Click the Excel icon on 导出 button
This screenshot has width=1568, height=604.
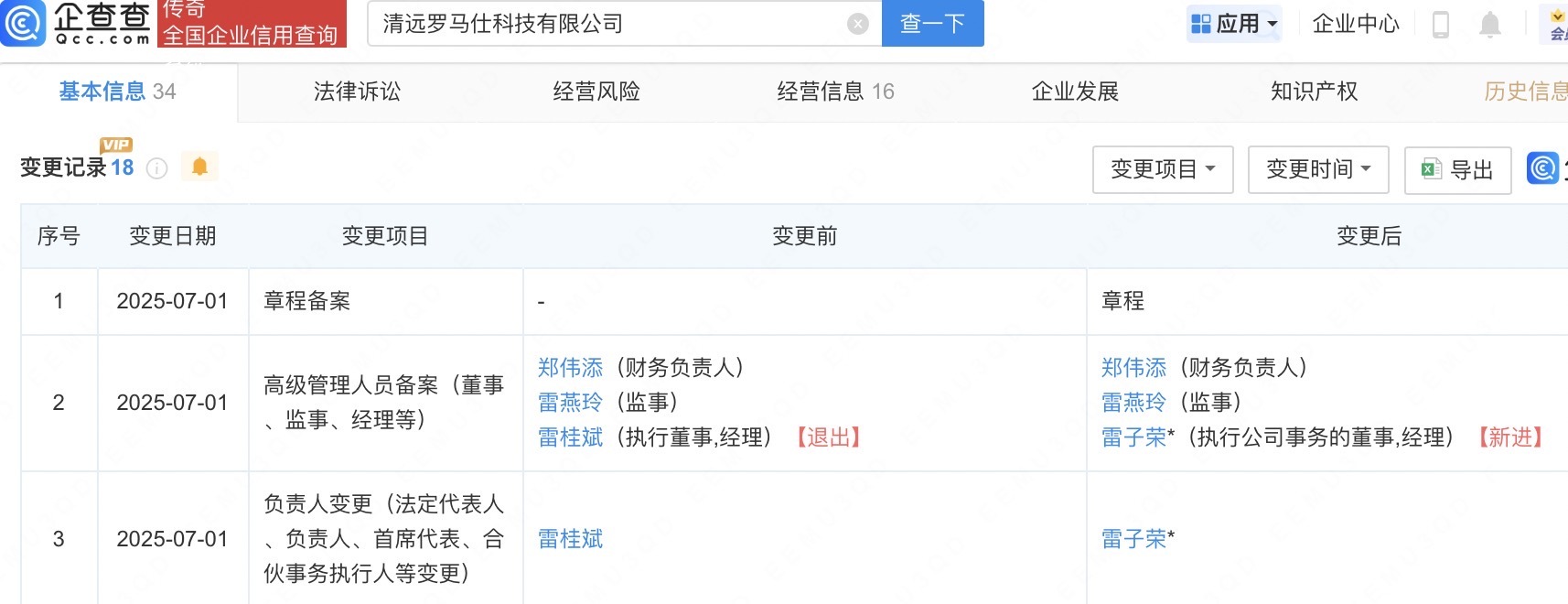click(1431, 169)
